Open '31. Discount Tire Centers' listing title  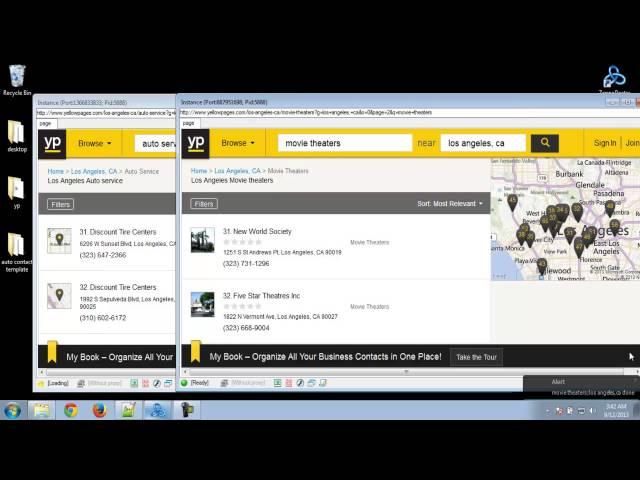(x=118, y=231)
